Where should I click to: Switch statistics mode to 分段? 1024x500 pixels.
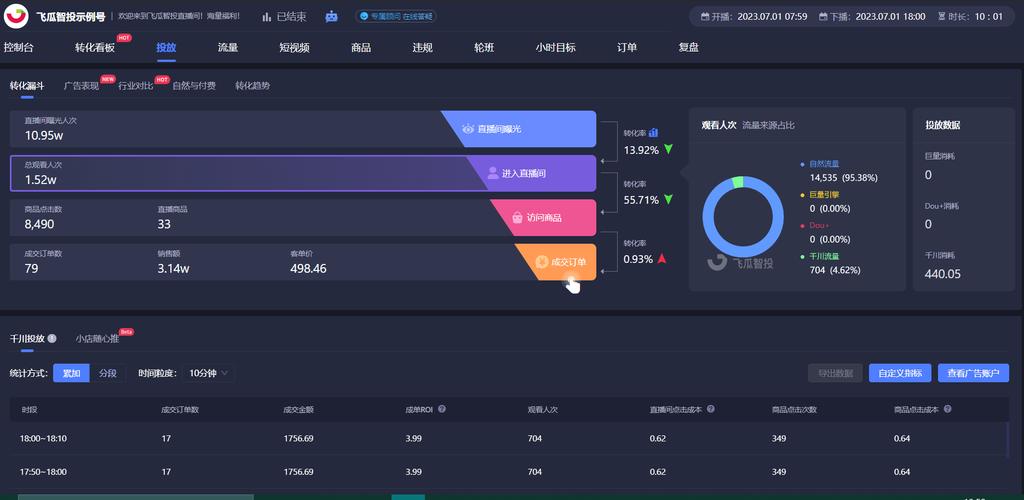(108, 373)
